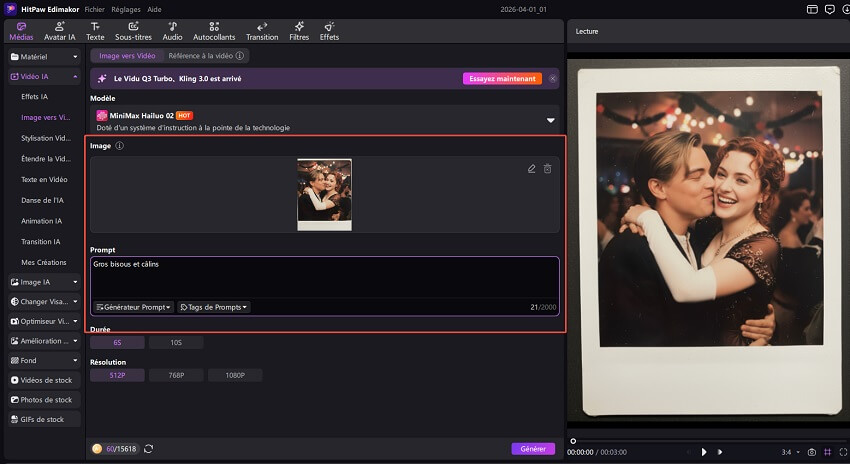Open the Réglages menu

coord(126,8)
